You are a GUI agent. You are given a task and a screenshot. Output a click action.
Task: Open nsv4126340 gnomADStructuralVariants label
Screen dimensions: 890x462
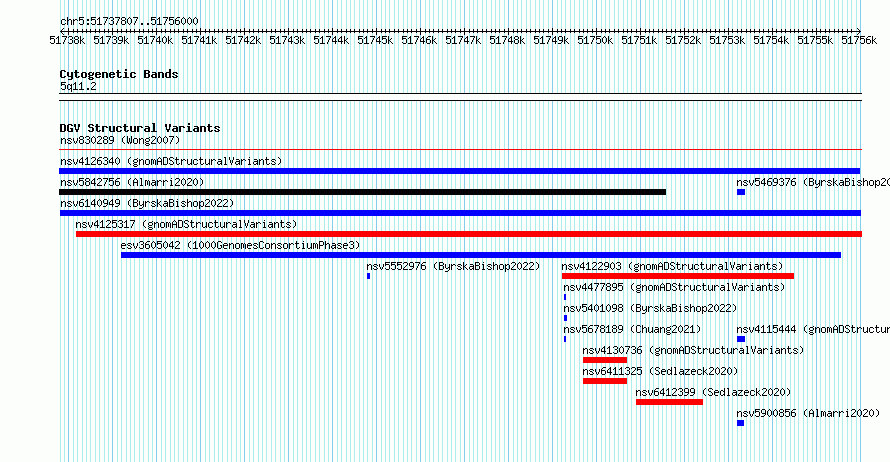pos(171,161)
